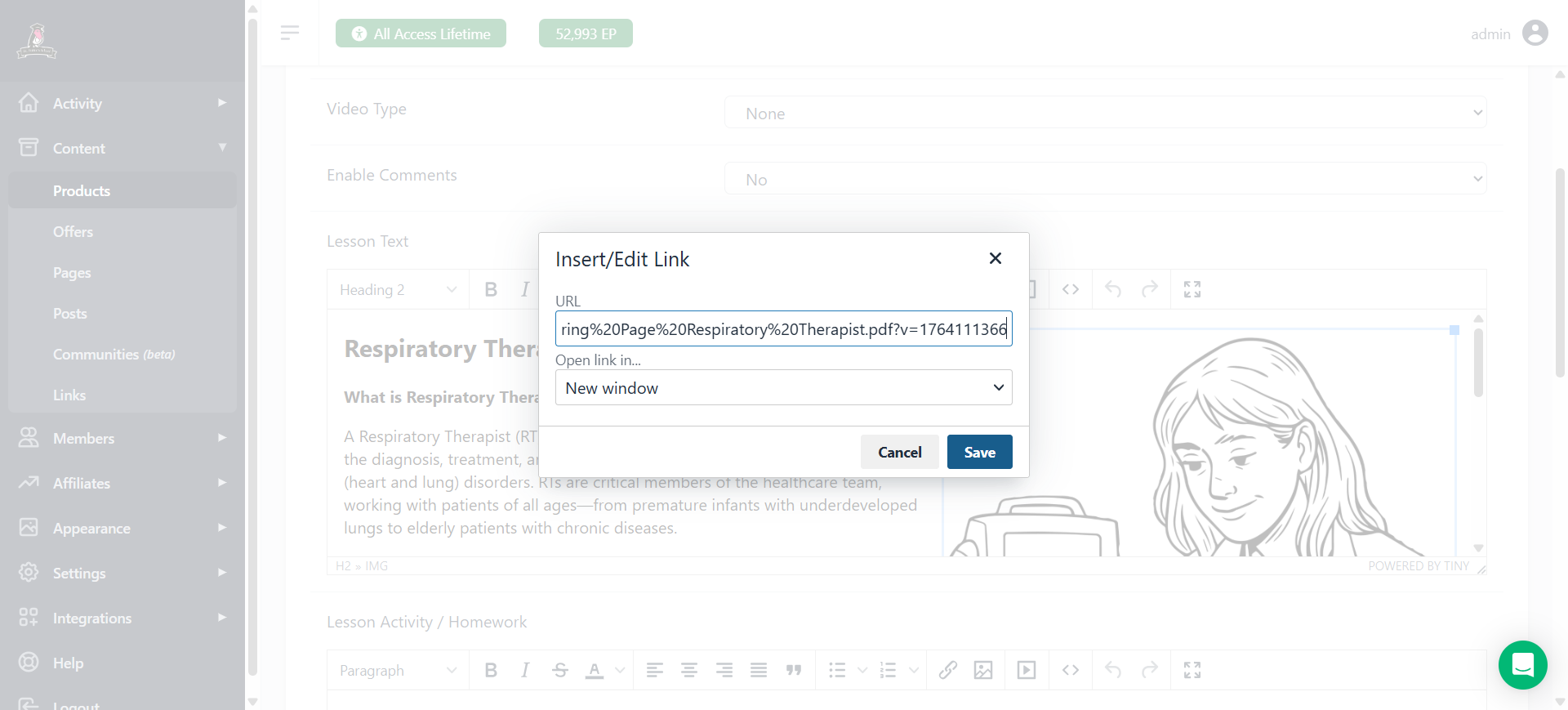Save the link in the dialog
Screen dimensions: 1568x710
(x=979, y=452)
